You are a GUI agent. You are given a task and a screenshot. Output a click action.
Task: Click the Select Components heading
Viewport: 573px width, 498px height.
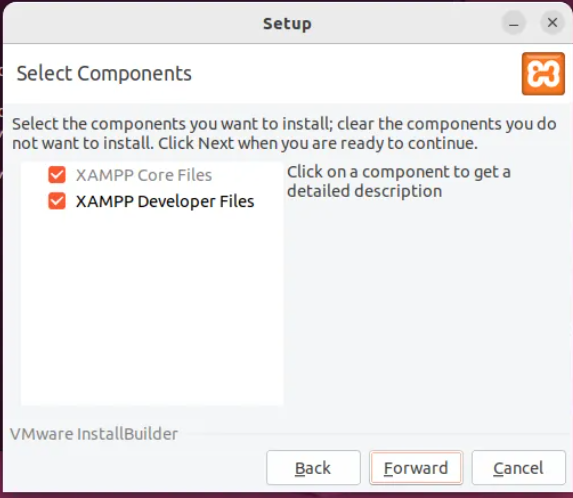[x=104, y=73]
